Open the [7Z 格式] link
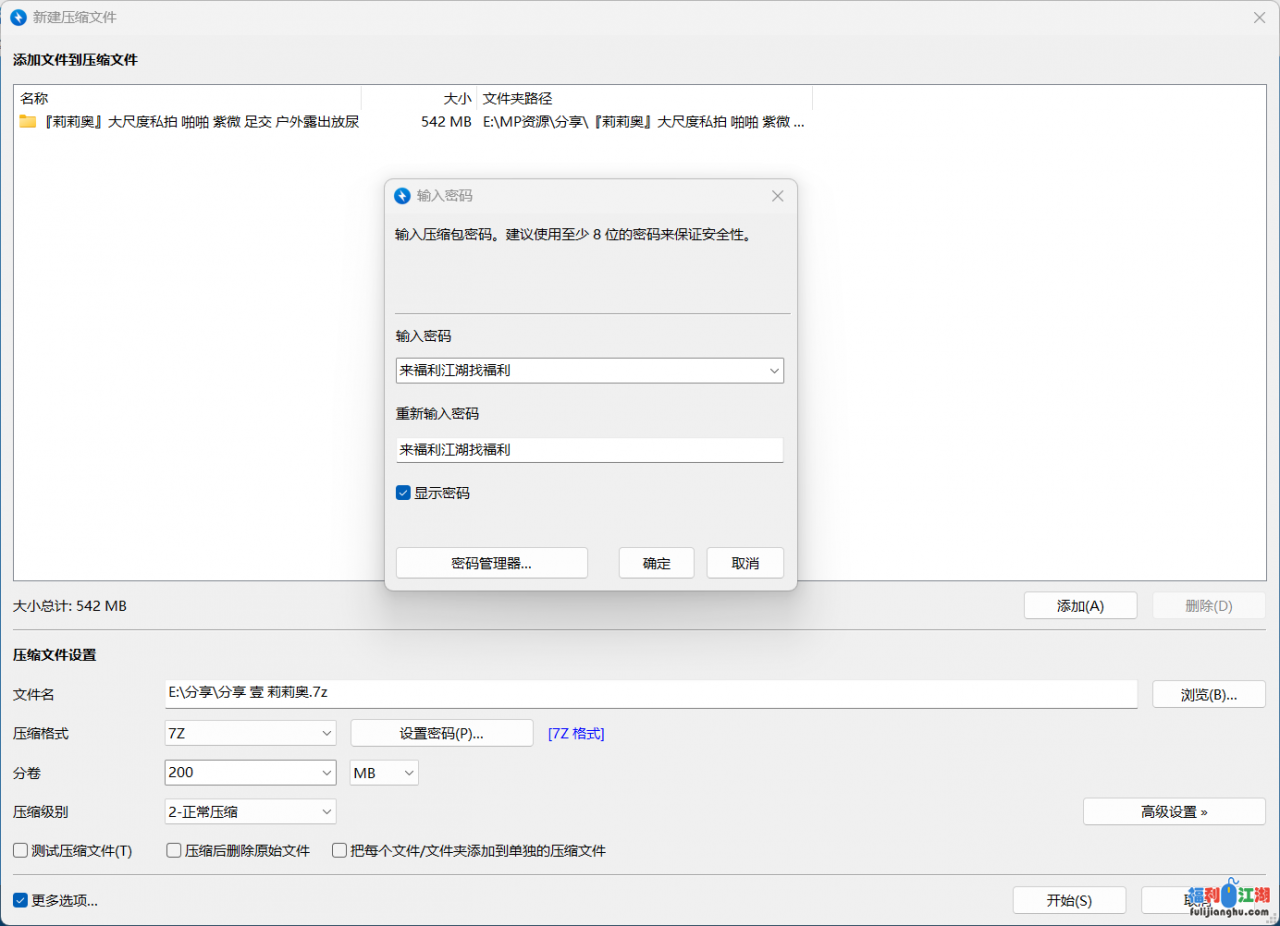Viewport: 1280px width, 926px height. pyautogui.click(x=576, y=733)
